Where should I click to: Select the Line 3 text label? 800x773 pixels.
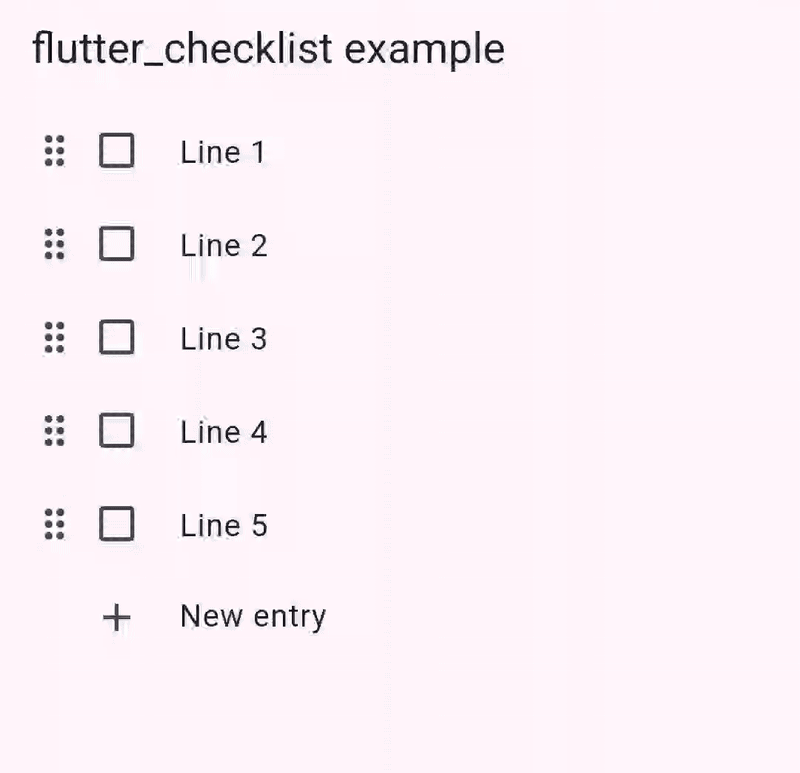[223, 338]
